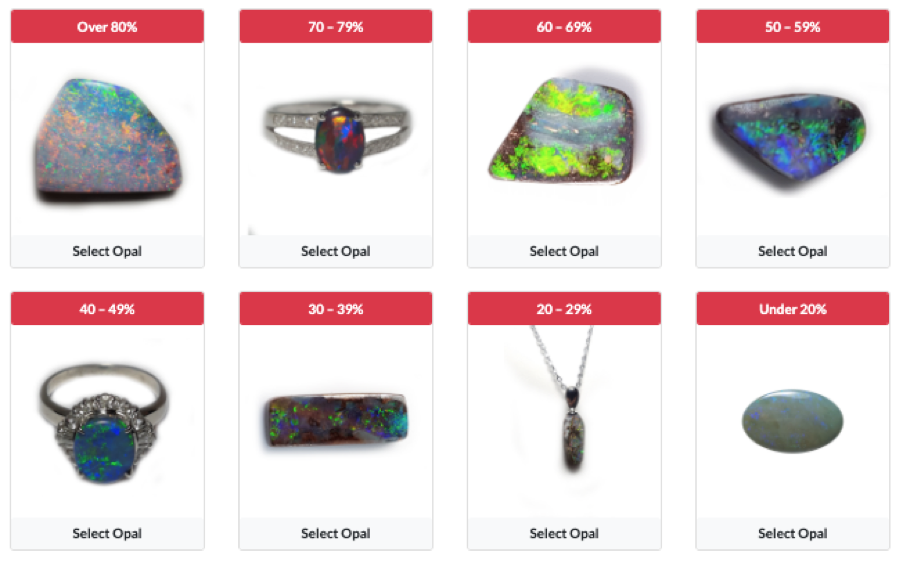Click the 70 – 79% red header

coord(336,27)
